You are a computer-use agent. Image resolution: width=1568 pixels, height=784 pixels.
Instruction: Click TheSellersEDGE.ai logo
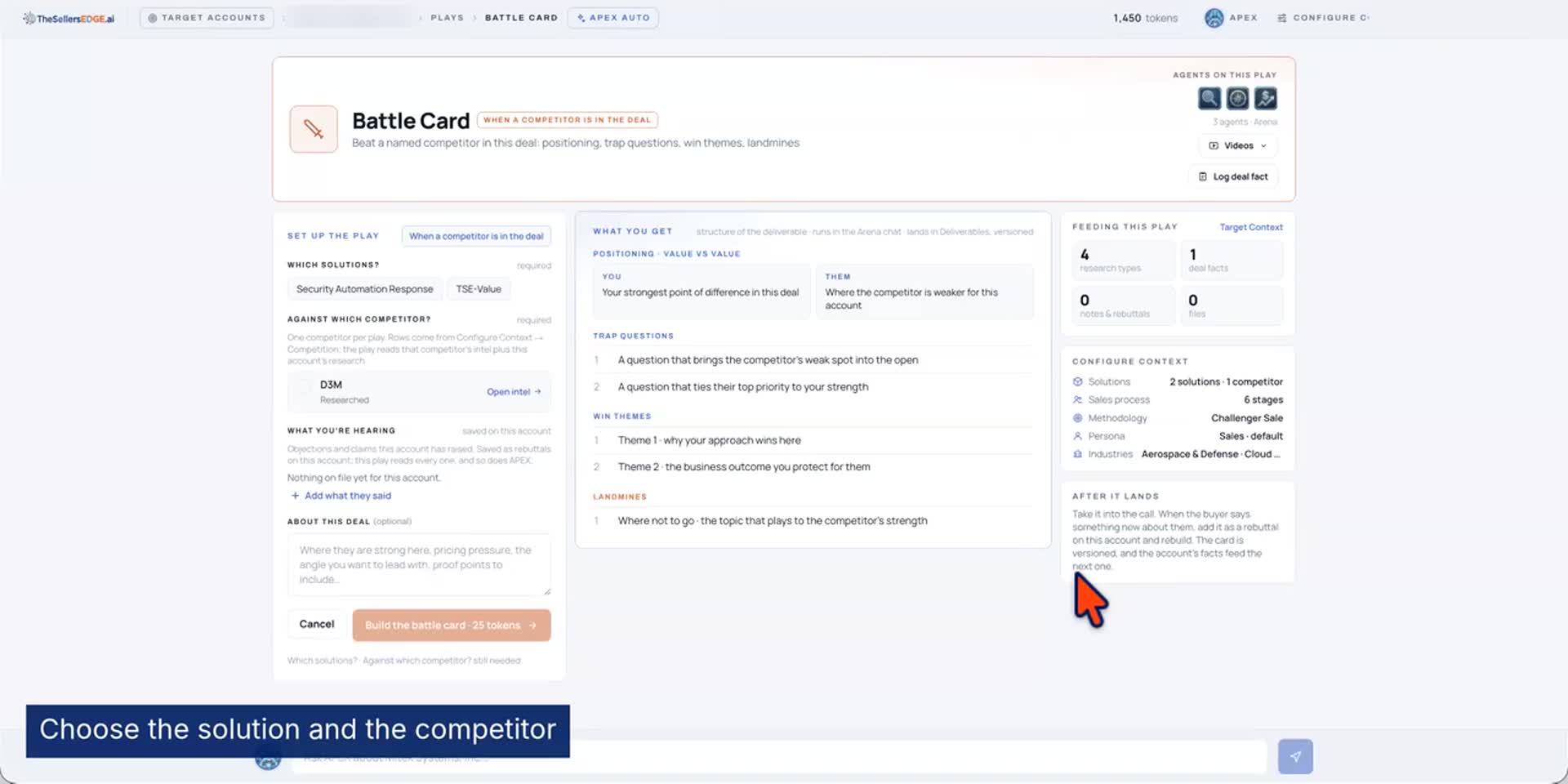click(x=69, y=18)
